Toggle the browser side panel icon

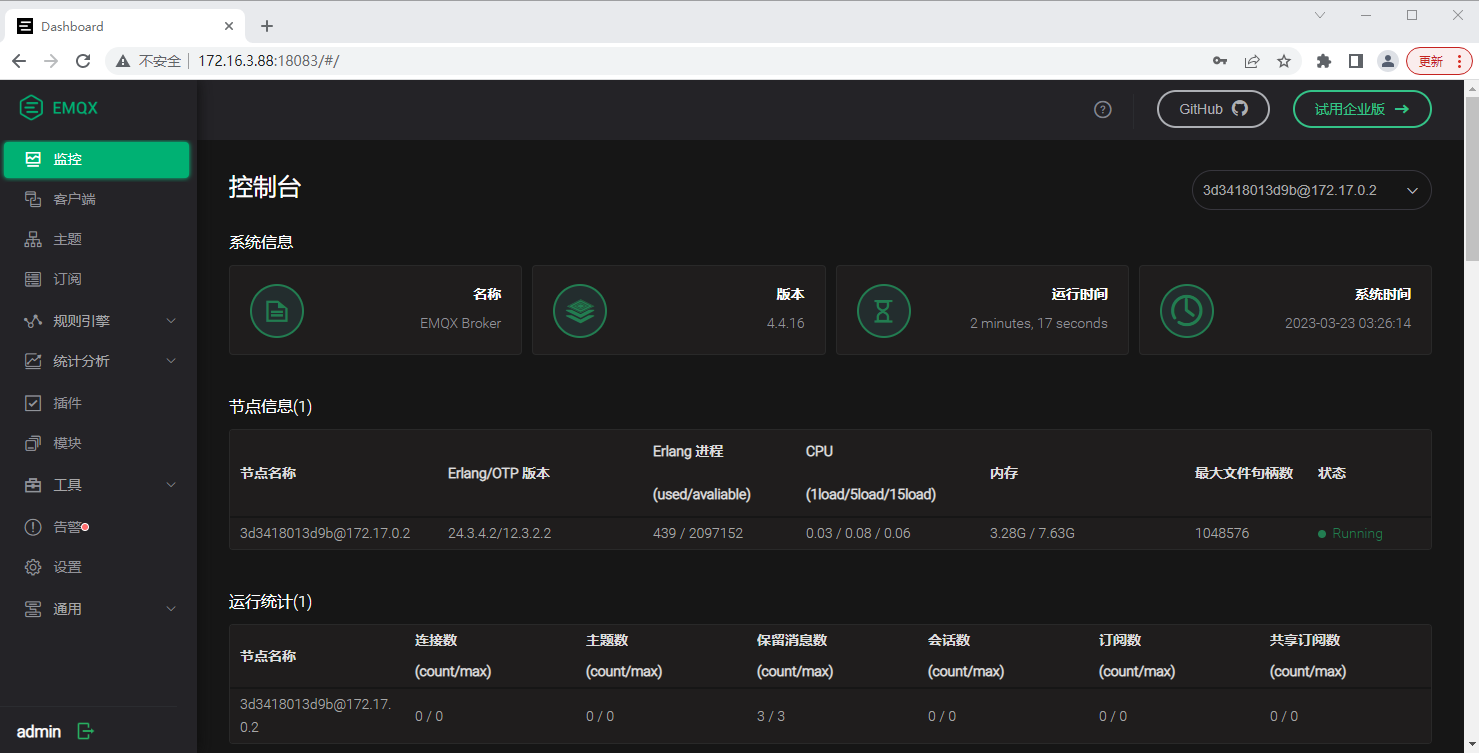click(x=1356, y=61)
